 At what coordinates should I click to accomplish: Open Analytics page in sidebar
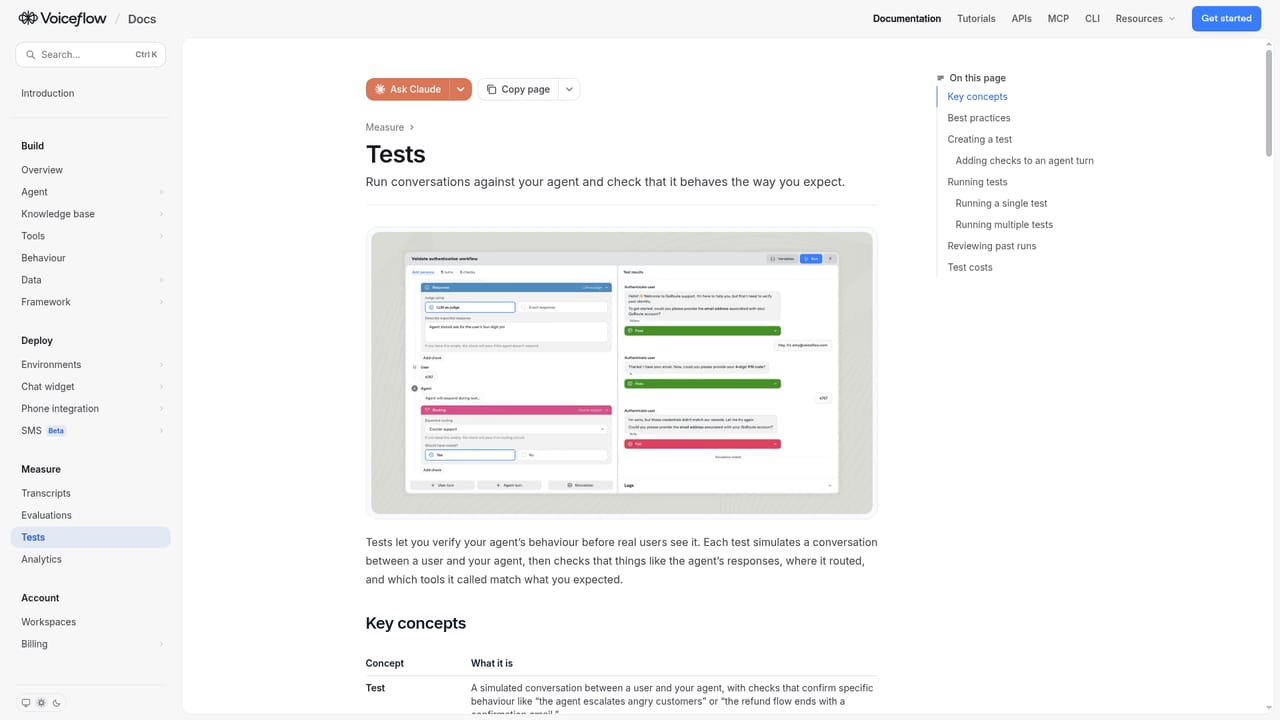click(91, 559)
